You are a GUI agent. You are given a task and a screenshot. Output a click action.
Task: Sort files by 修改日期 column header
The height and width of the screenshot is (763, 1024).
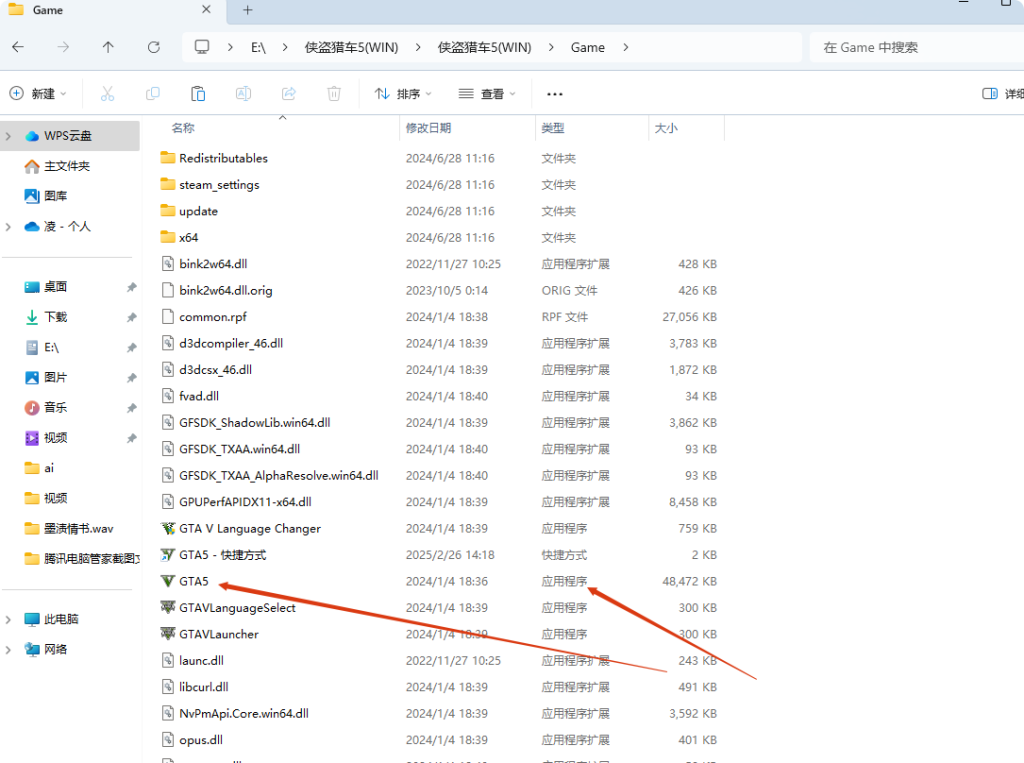(x=428, y=128)
